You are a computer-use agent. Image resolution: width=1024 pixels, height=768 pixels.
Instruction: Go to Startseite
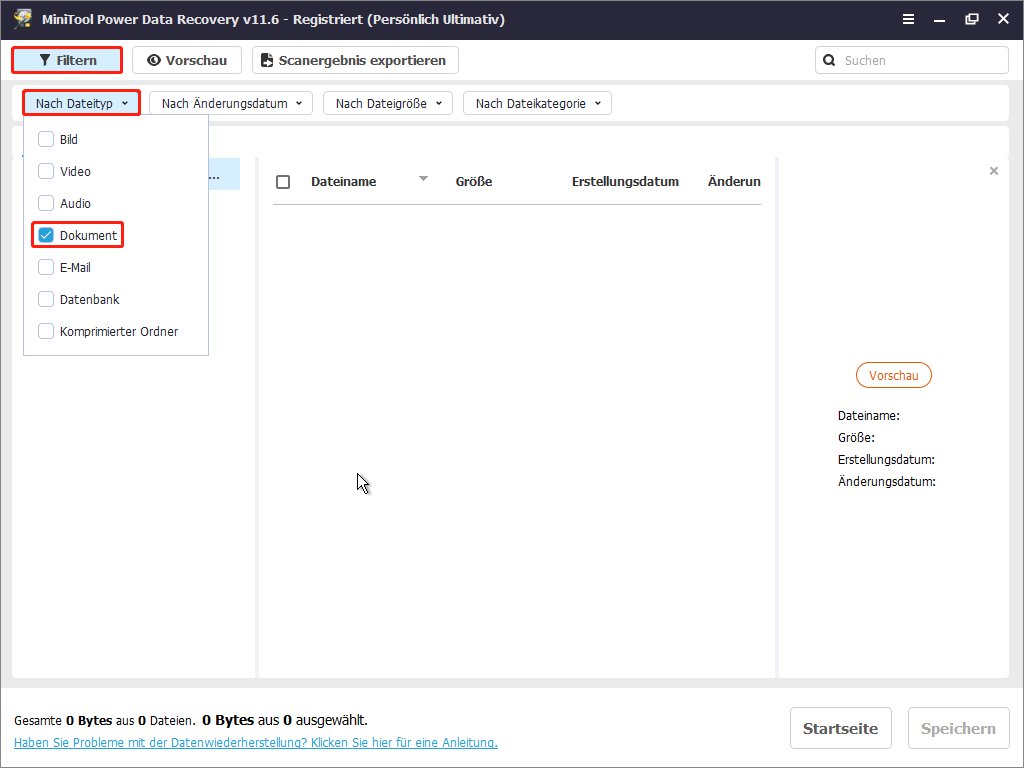coord(840,728)
